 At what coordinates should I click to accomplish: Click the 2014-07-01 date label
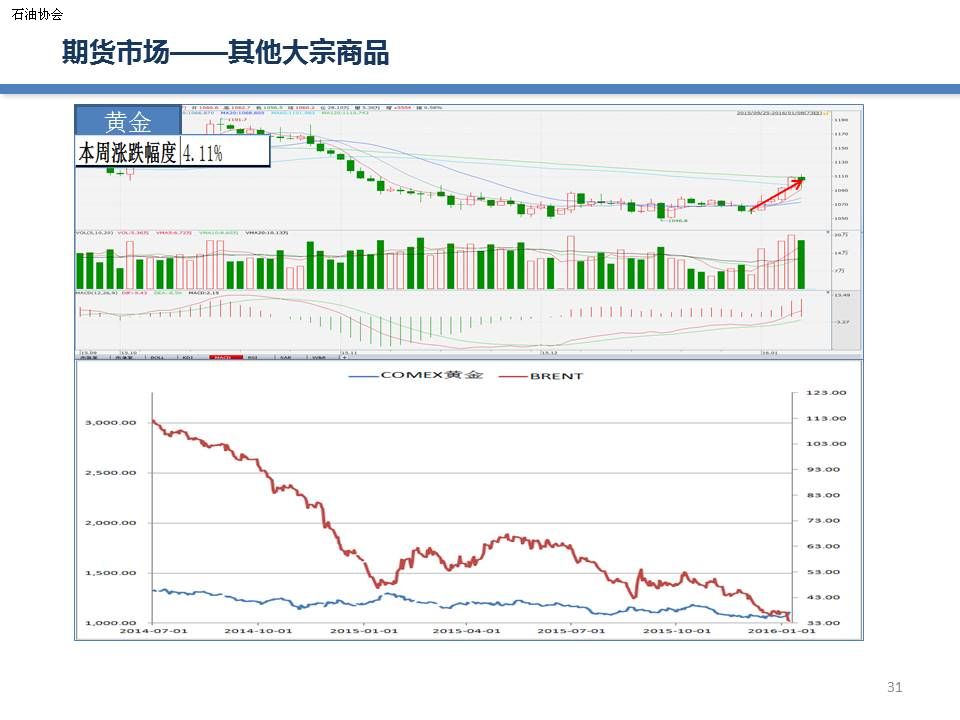[153, 631]
